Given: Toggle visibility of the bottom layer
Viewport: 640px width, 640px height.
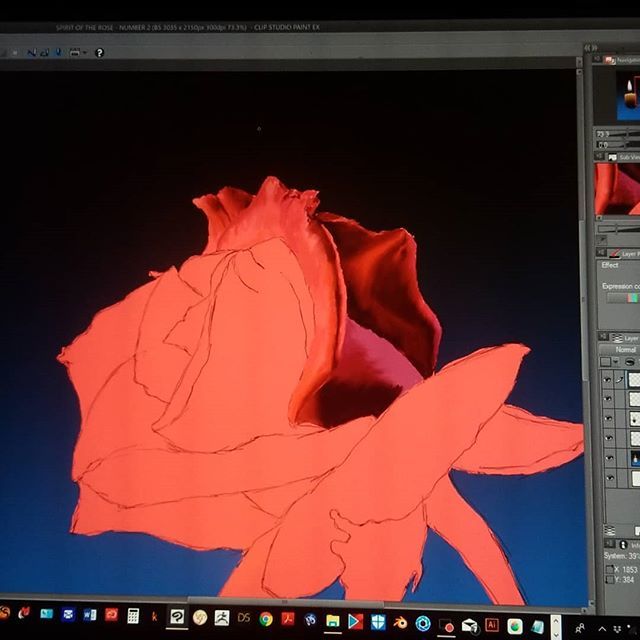Looking at the screenshot, I should (611, 478).
